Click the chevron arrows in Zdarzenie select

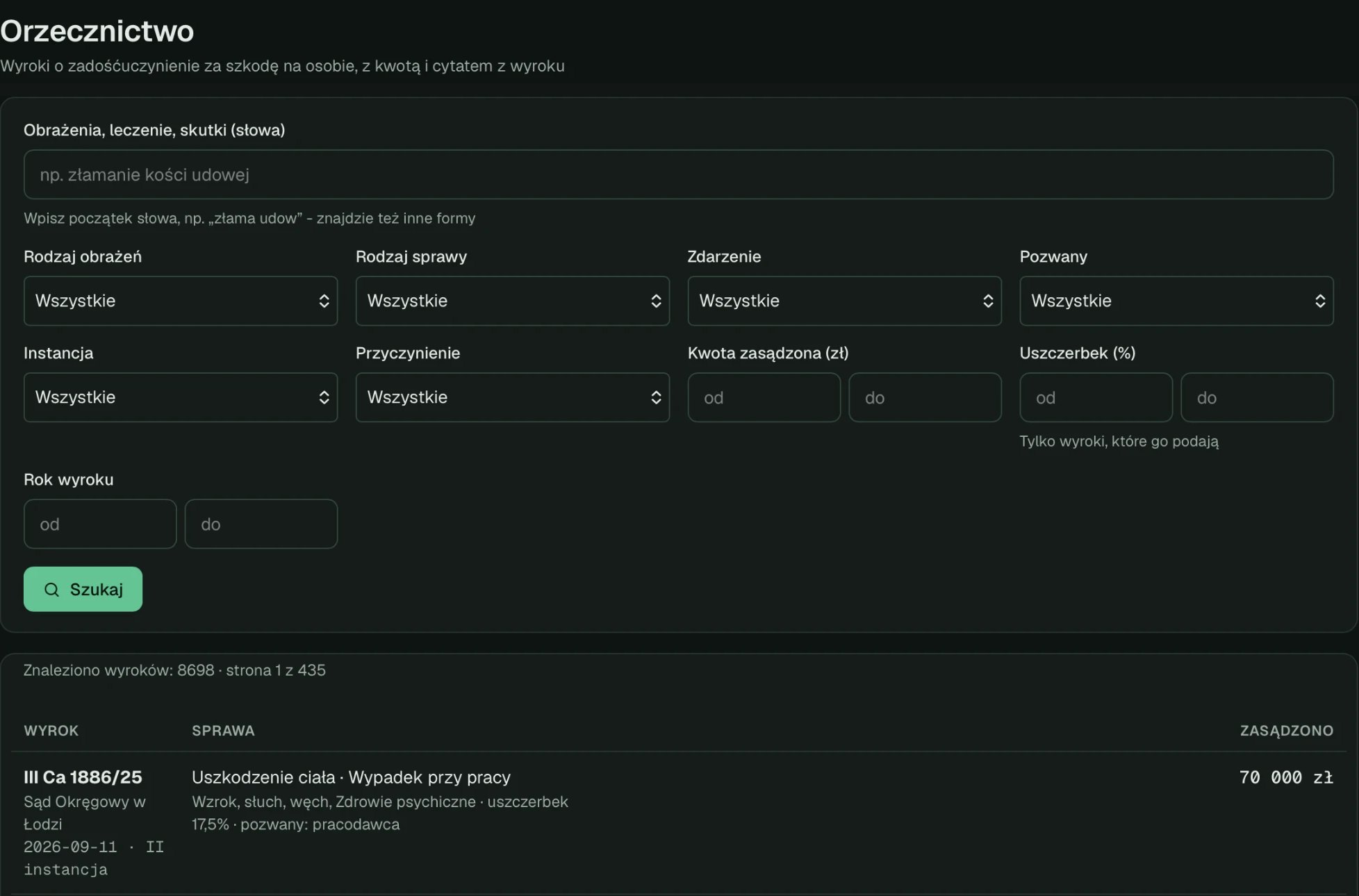pos(988,301)
